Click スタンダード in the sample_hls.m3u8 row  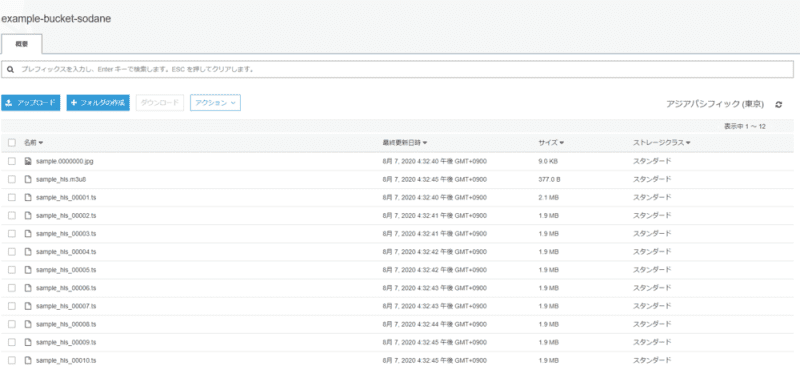click(652, 180)
